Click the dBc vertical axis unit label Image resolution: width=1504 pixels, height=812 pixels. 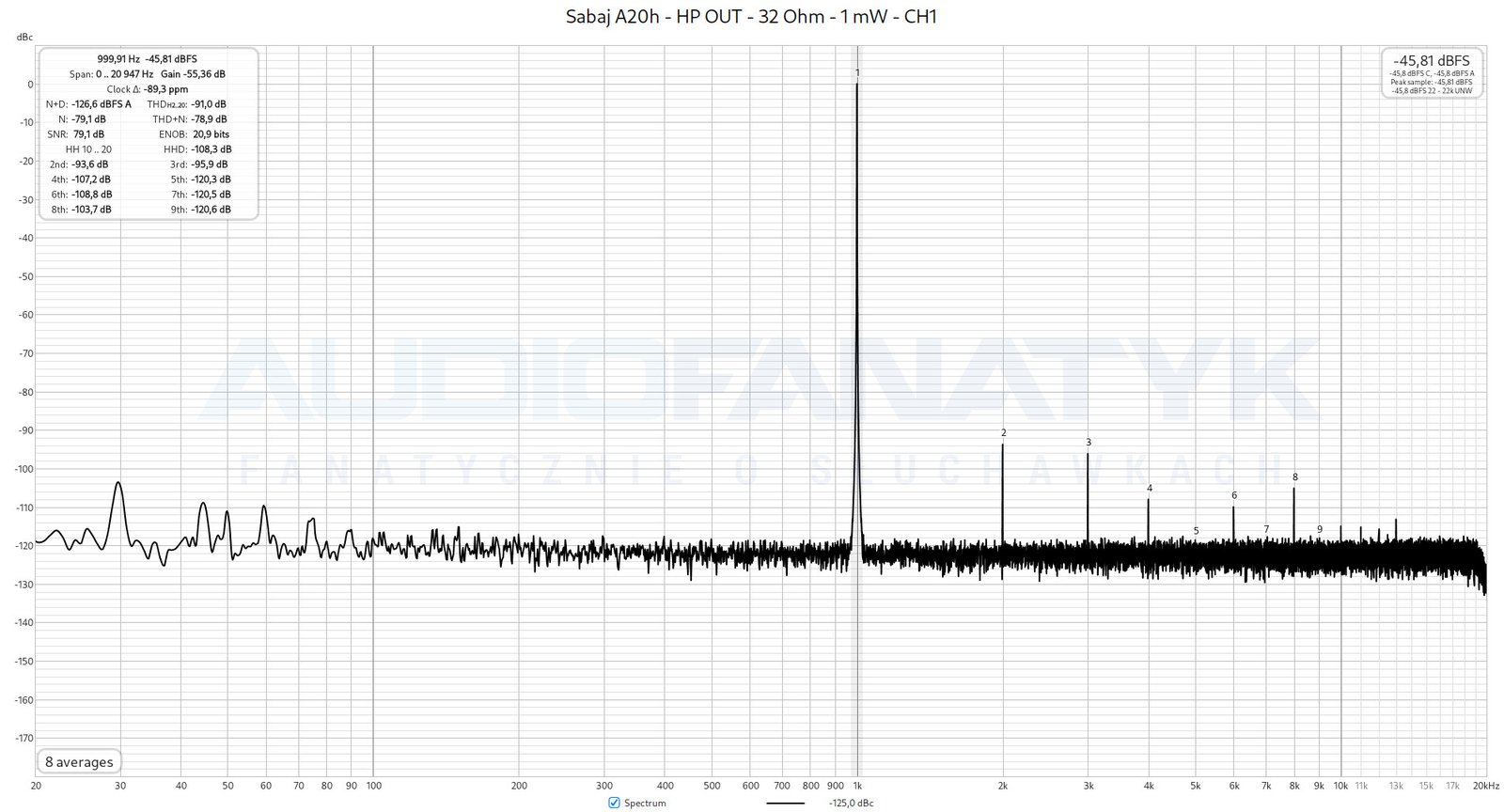point(24,37)
